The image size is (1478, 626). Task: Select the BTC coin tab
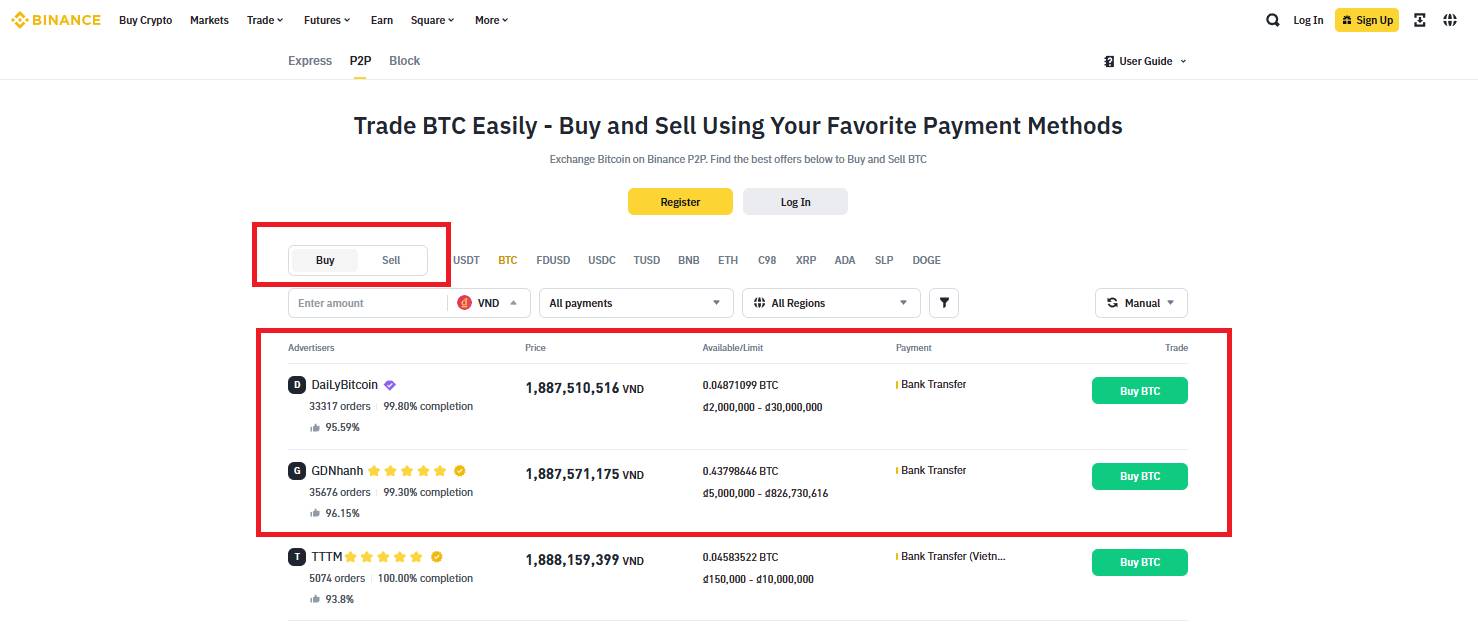(508, 260)
